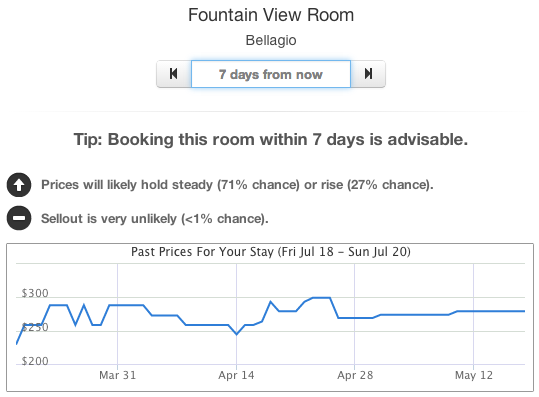Click the Fountain View Room heading
This screenshot has height=397, width=539.
tap(271, 15)
